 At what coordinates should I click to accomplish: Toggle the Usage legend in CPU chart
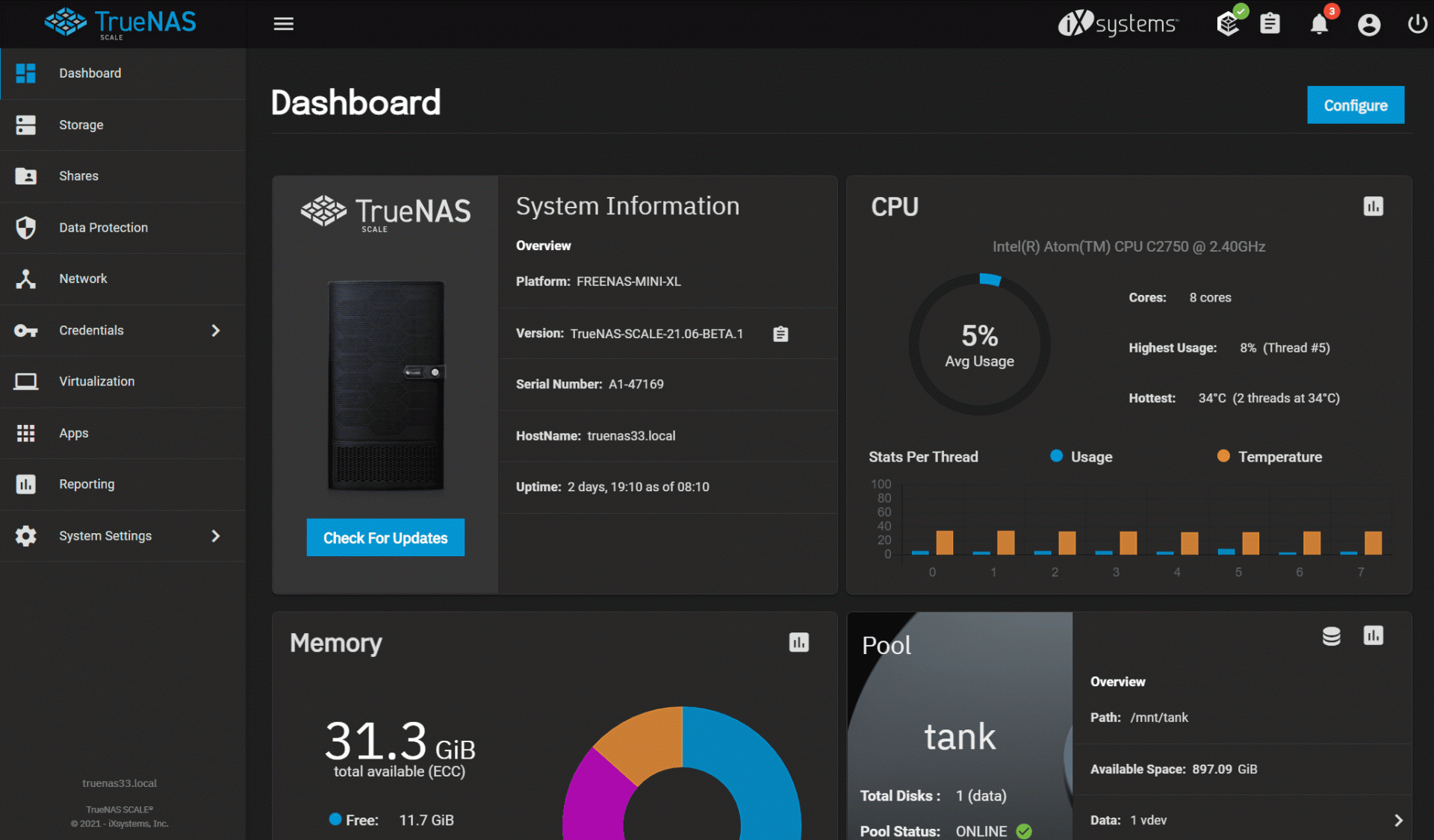click(1081, 456)
